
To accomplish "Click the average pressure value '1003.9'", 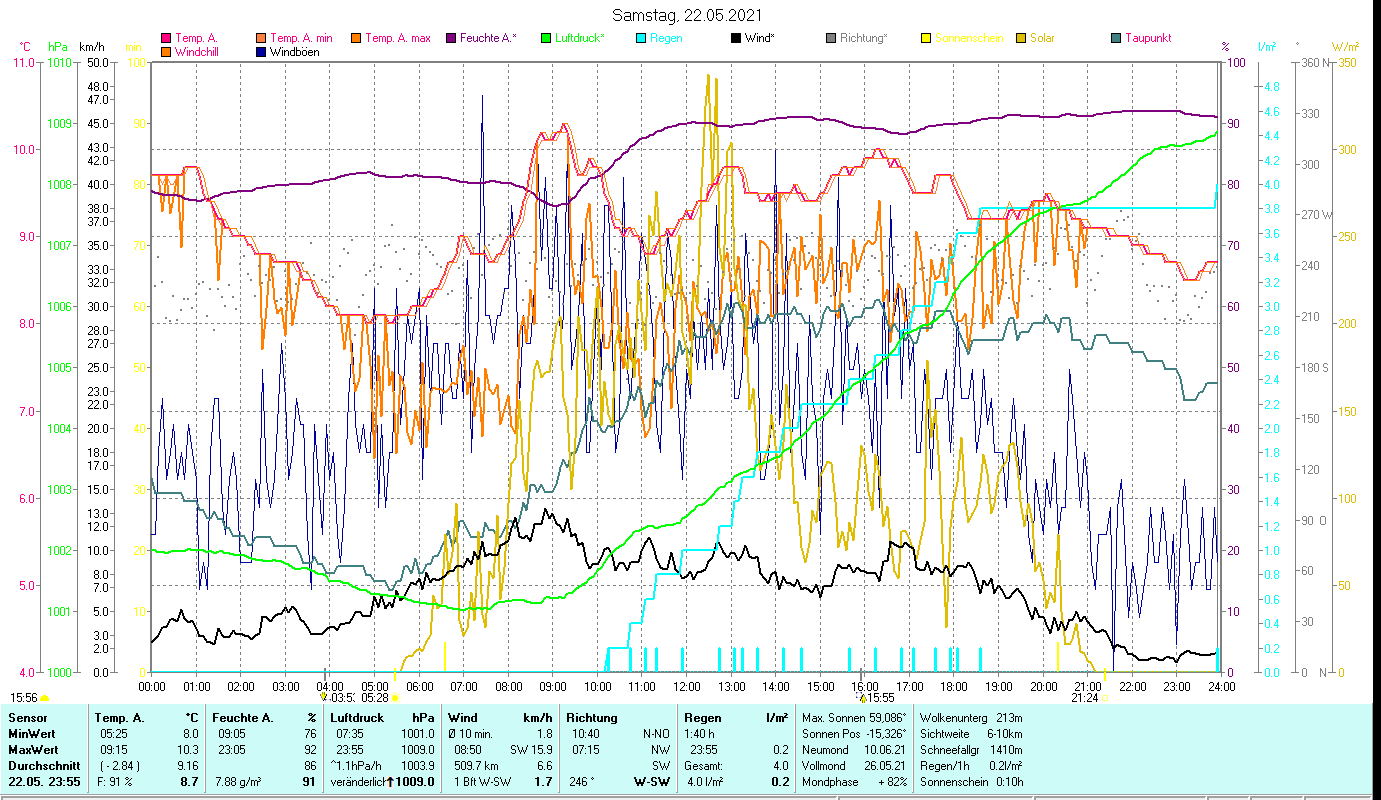I will [x=417, y=765].
